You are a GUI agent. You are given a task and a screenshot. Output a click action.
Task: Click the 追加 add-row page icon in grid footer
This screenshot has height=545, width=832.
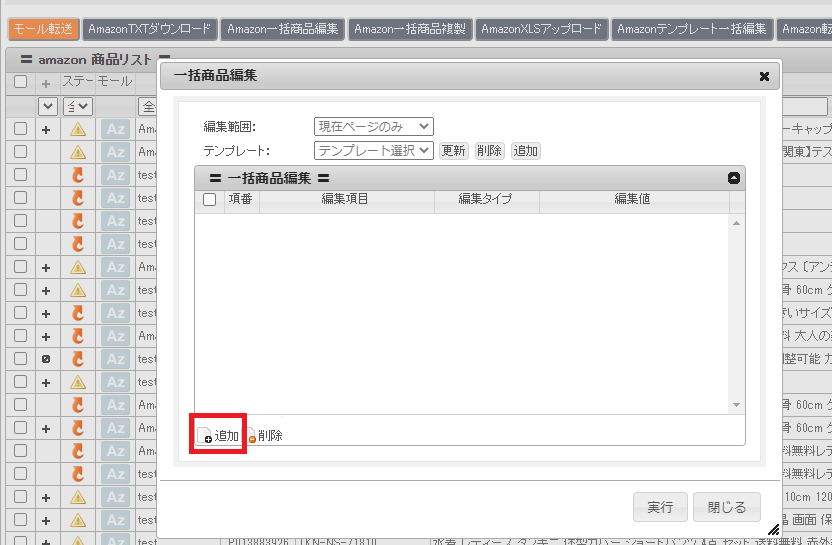204,436
